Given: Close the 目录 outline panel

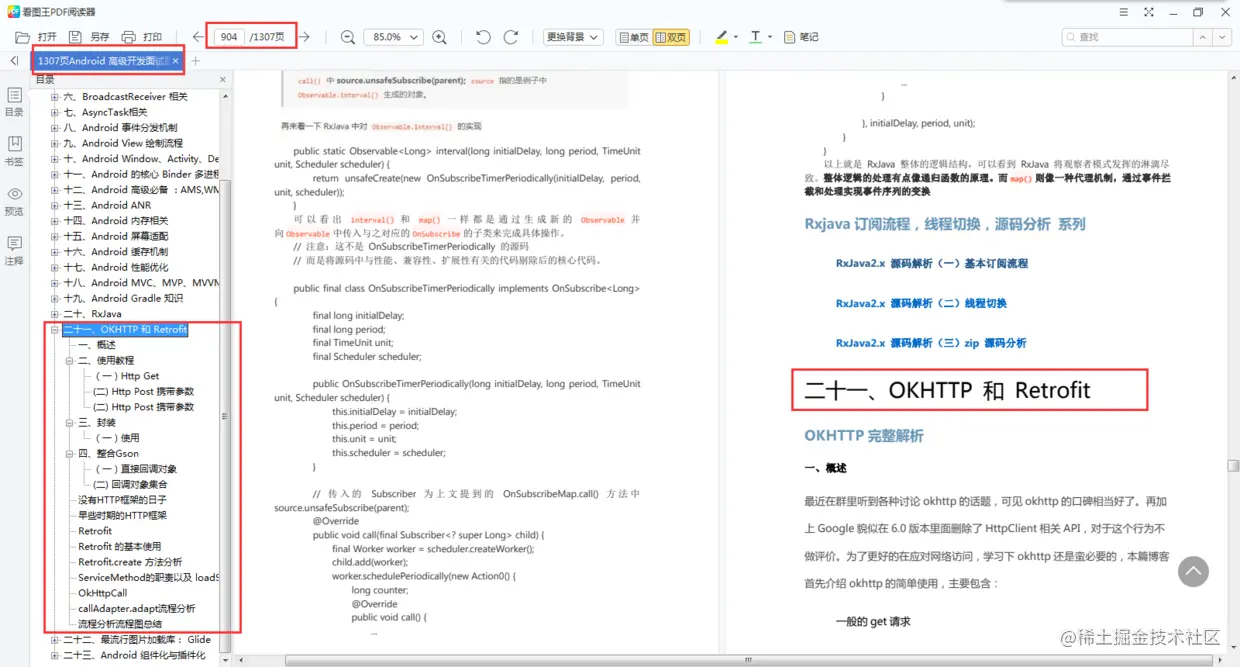Looking at the screenshot, I should click(x=223, y=79).
